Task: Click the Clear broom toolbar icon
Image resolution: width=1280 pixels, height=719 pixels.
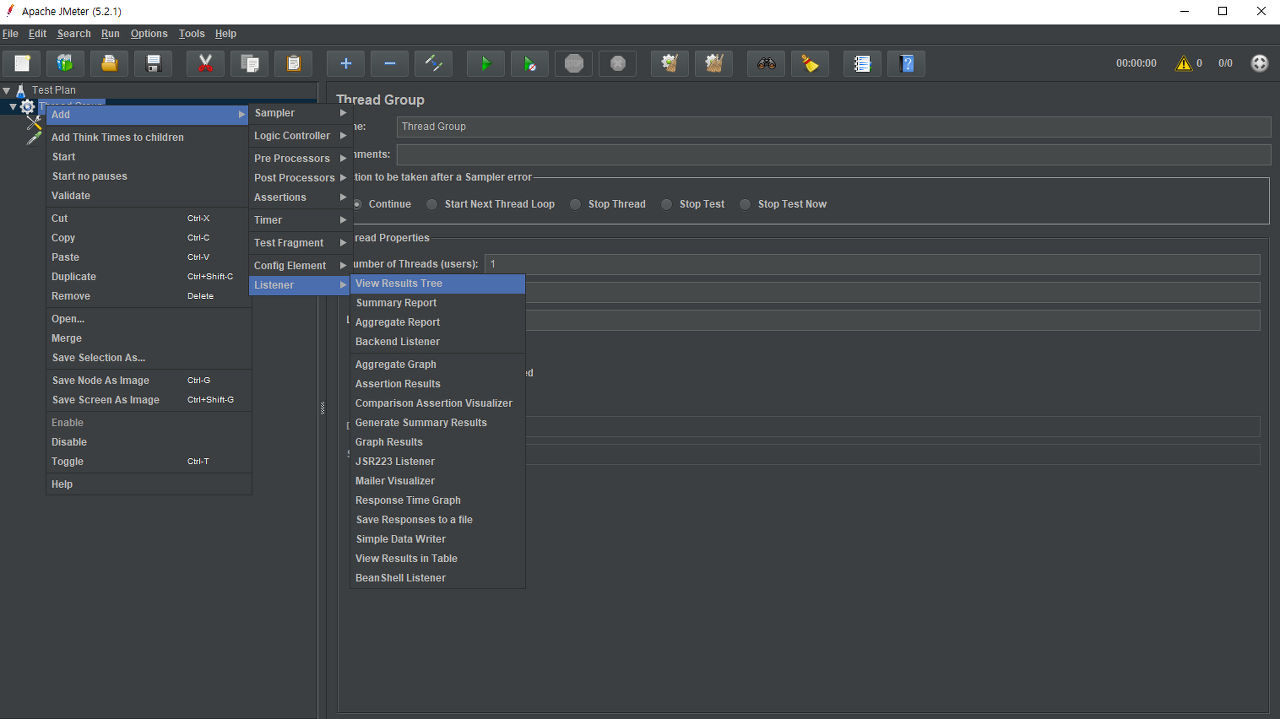Action: pos(670,64)
